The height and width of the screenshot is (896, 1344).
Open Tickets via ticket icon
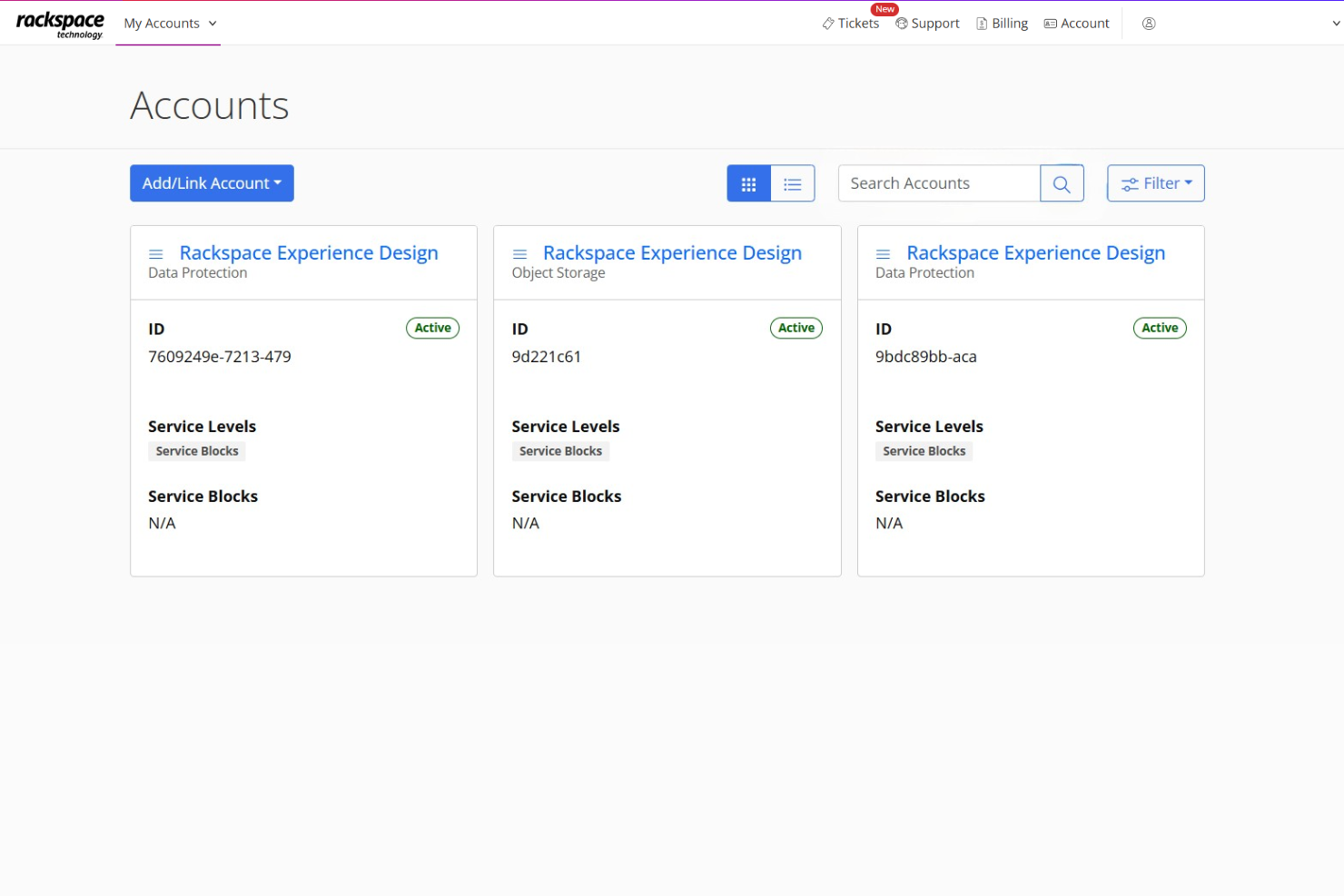[827, 23]
